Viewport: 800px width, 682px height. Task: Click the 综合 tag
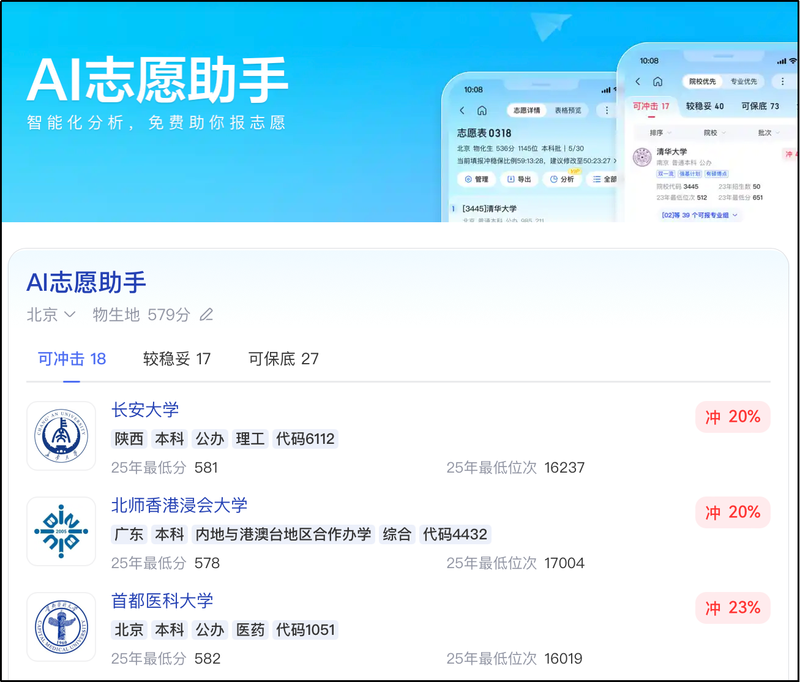click(x=397, y=534)
